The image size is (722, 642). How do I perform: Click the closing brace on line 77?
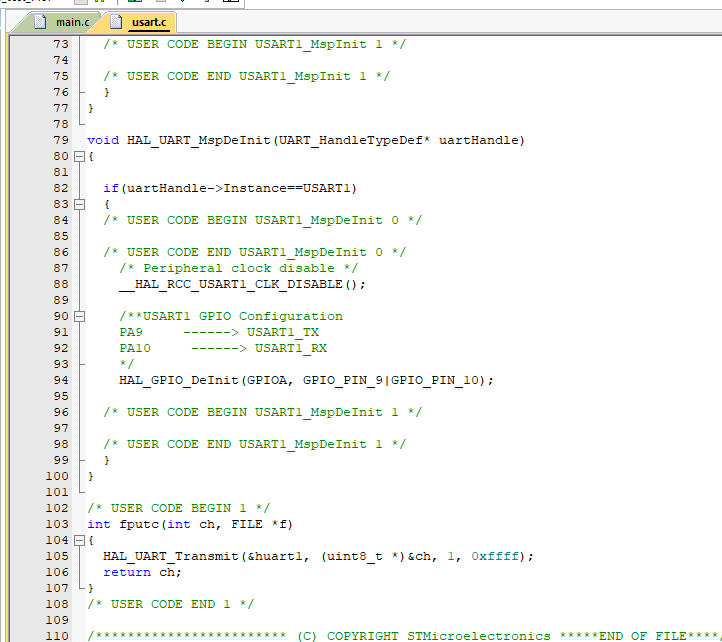point(91,108)
